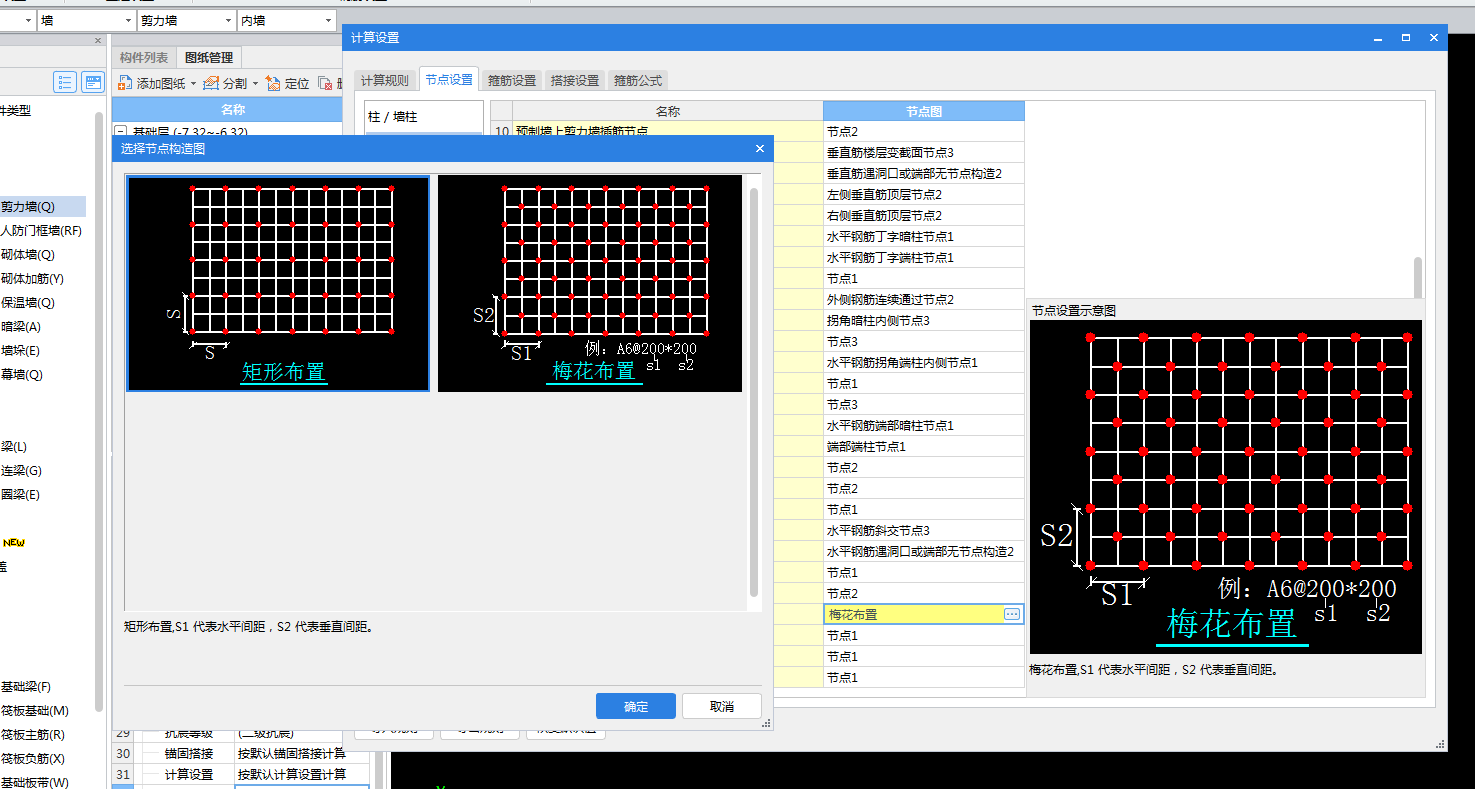1475x789 pixels.
Task: Click cell 左侧垂直筋顶层节点2
Action: pos(923,194)
